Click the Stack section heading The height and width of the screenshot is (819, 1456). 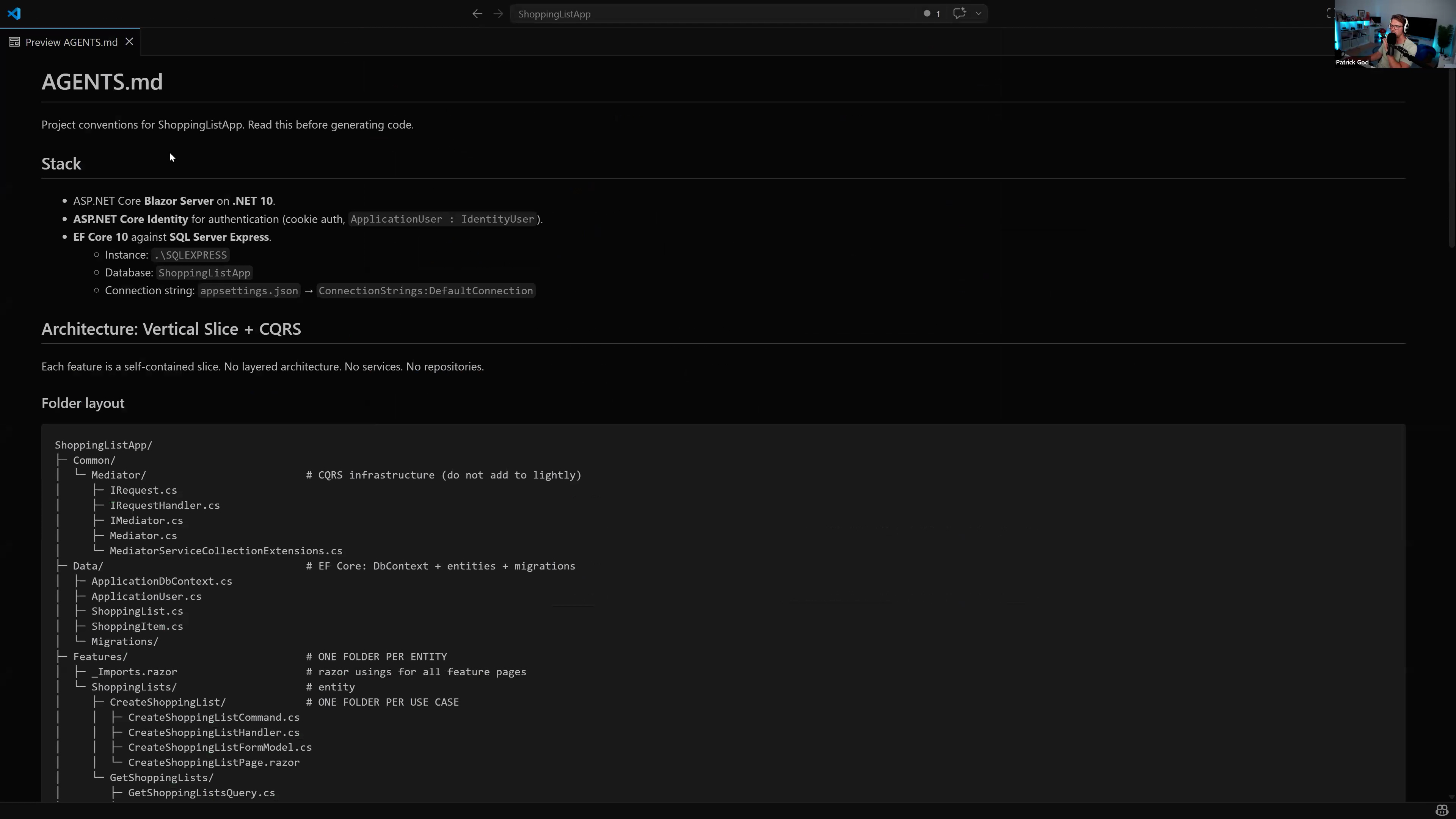tap(61, 163)
